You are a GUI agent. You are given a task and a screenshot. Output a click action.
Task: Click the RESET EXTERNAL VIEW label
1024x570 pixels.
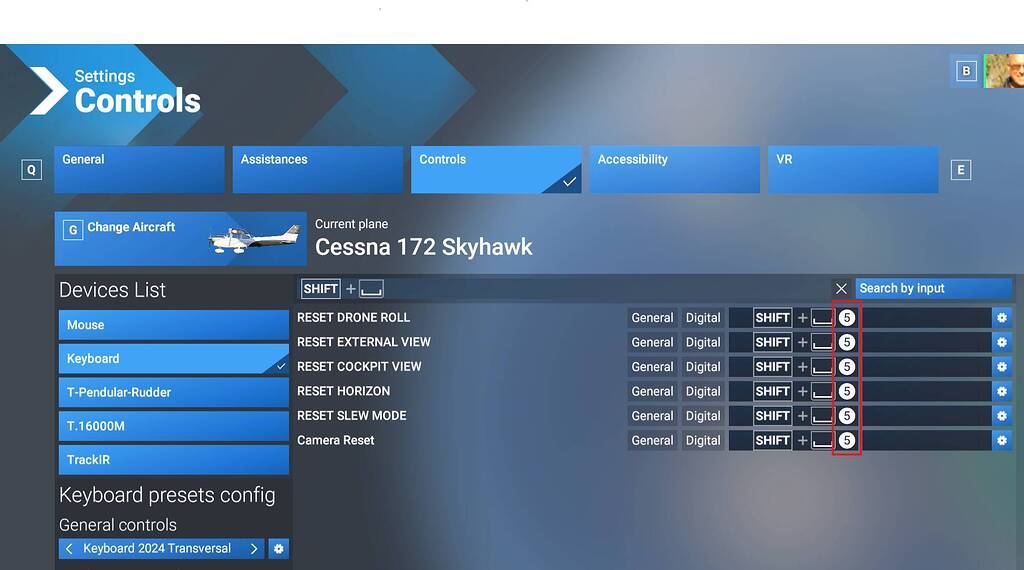pyautogui.click(x=364, y=342)
